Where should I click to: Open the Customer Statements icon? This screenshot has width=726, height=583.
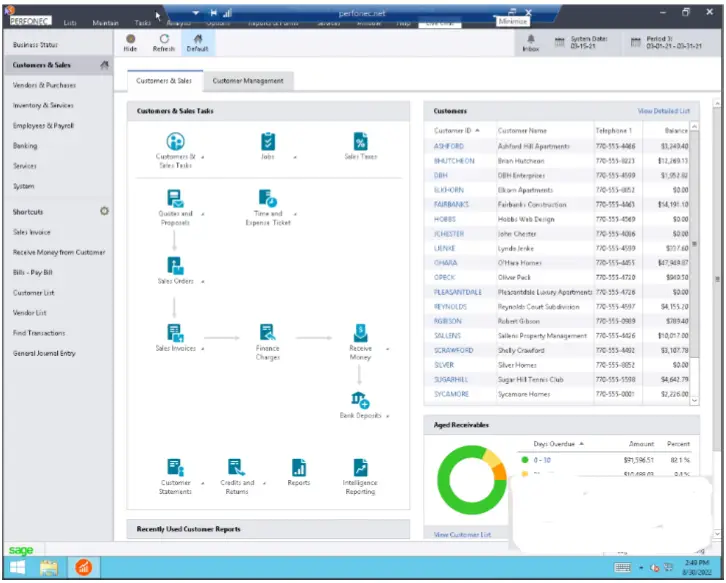175,467
